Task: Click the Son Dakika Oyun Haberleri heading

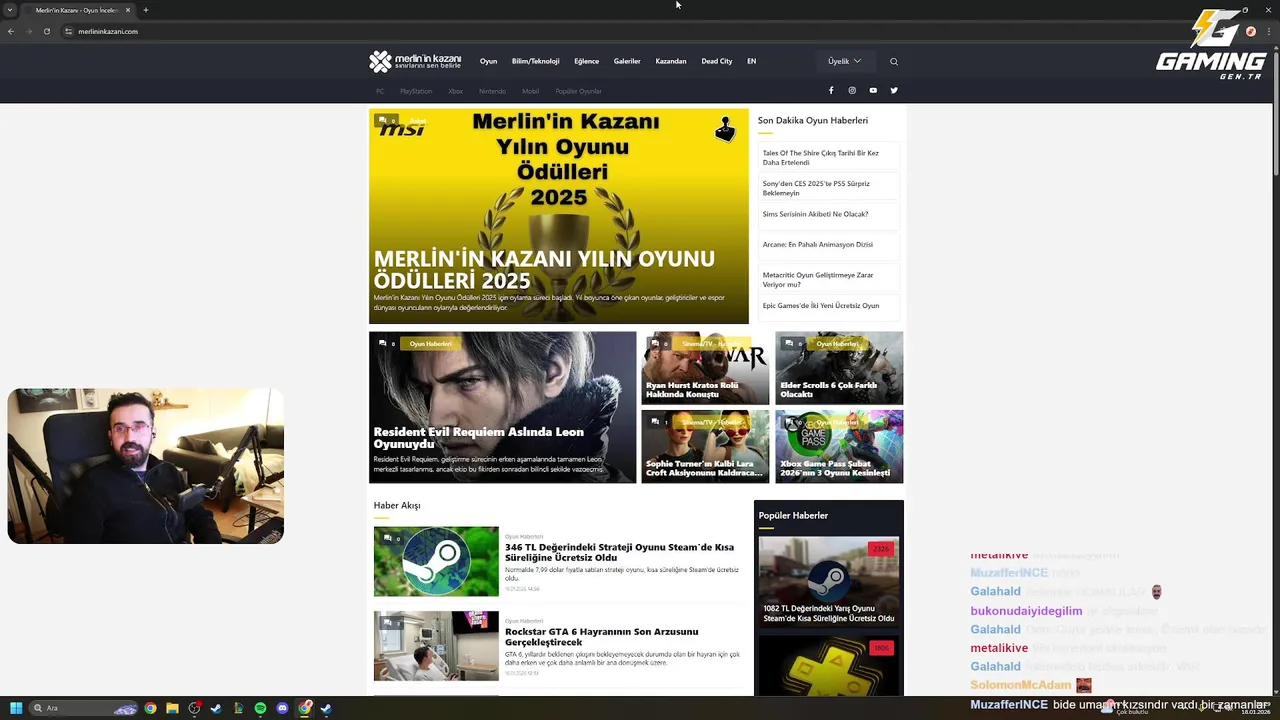Action: [x=813, y=120]
